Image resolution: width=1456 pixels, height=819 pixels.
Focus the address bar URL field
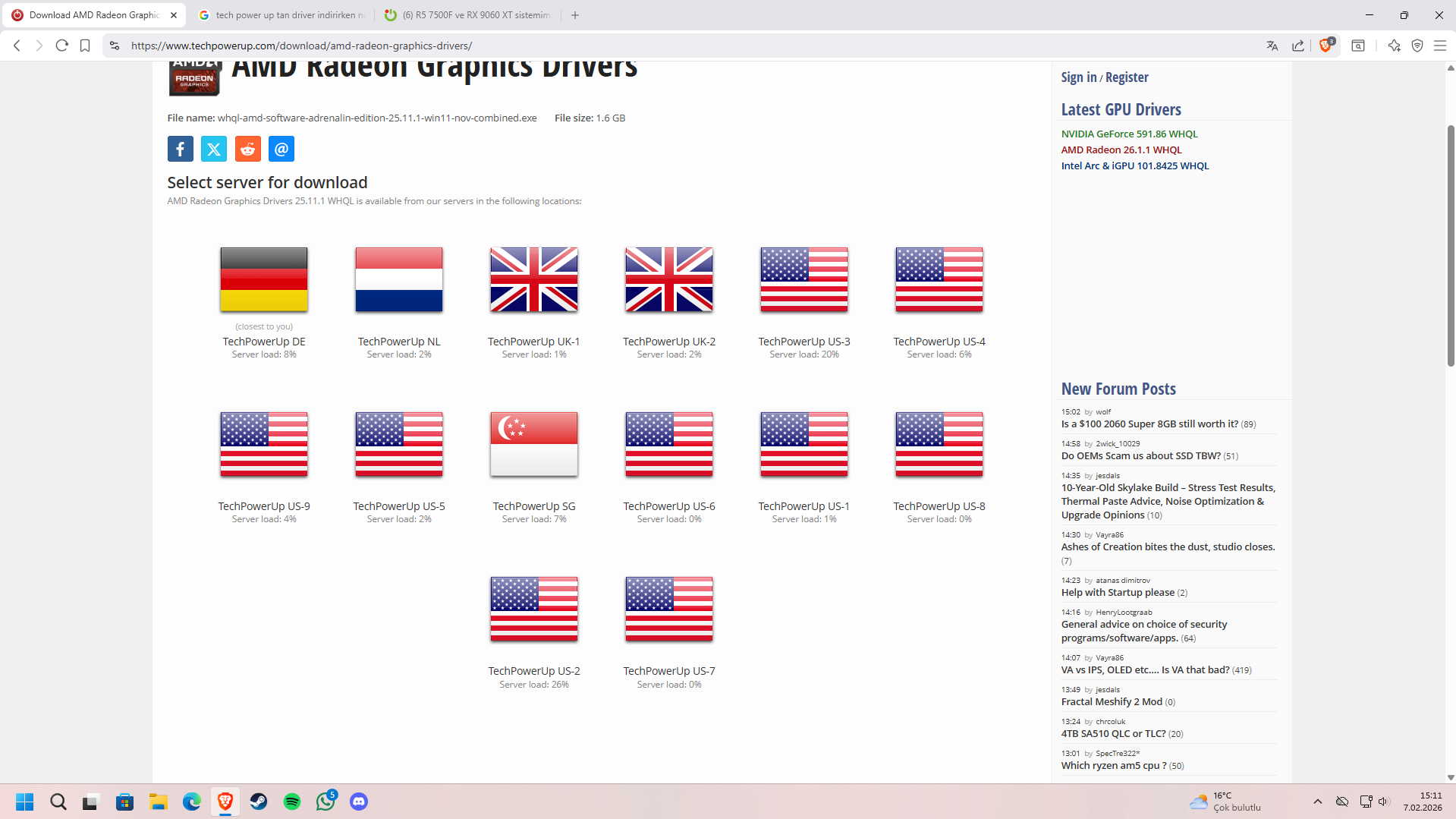pyautogui.click(x=683, y=46)
